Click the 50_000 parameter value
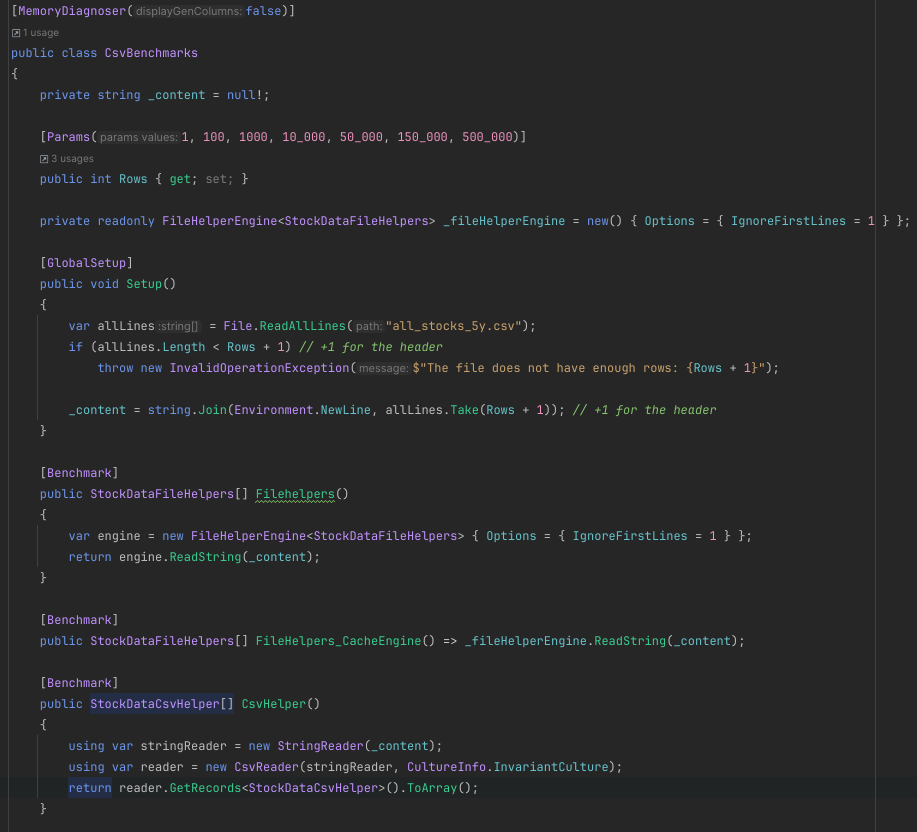Viewport: 917px width, 832px height. click(361, 137)
